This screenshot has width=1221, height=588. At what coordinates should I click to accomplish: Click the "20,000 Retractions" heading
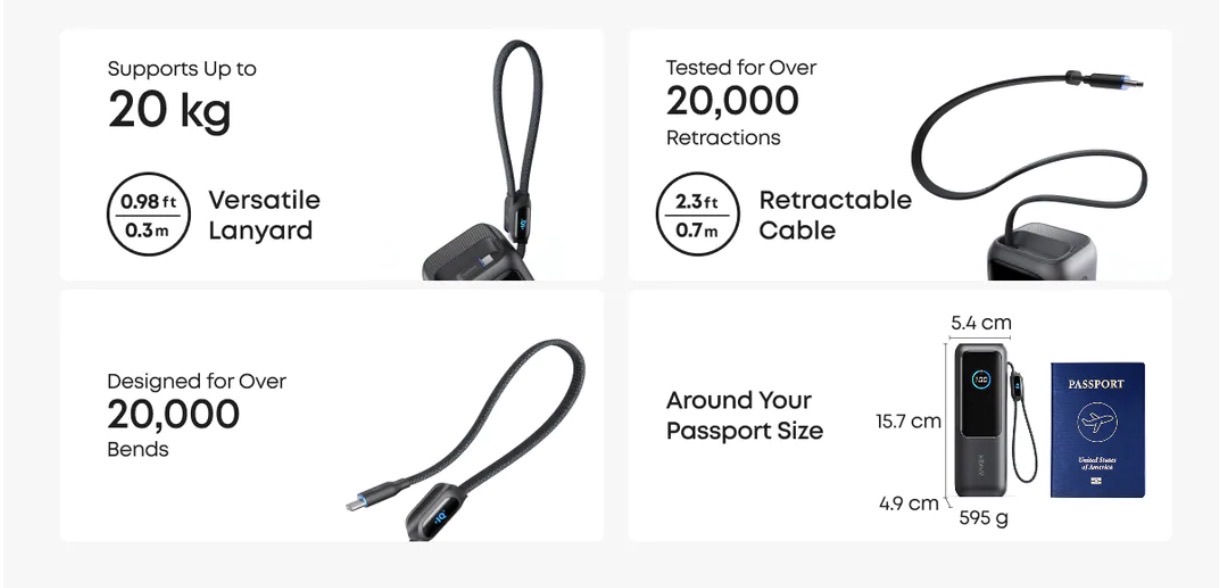tap(733, 101)
